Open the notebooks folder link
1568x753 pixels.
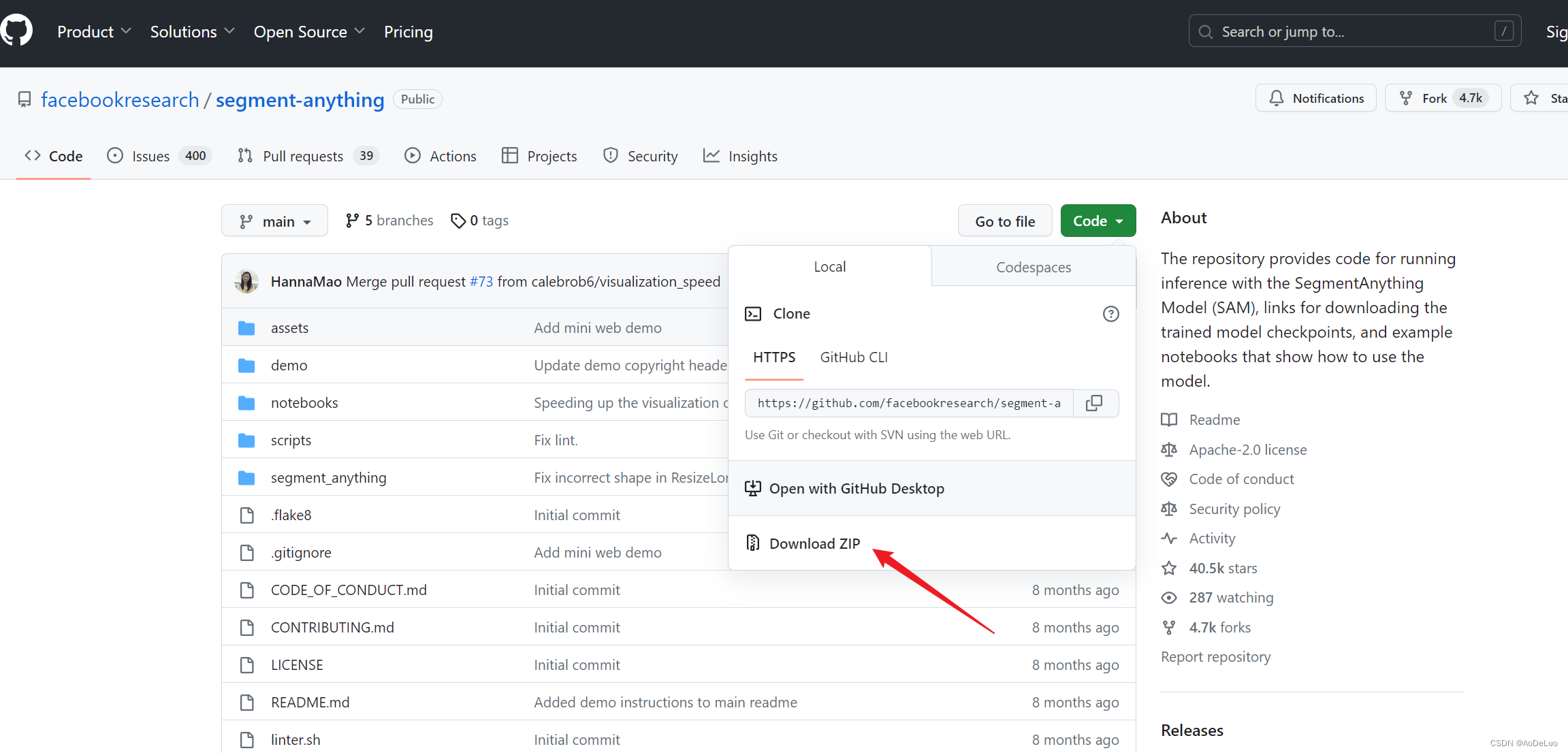[304, 403]
